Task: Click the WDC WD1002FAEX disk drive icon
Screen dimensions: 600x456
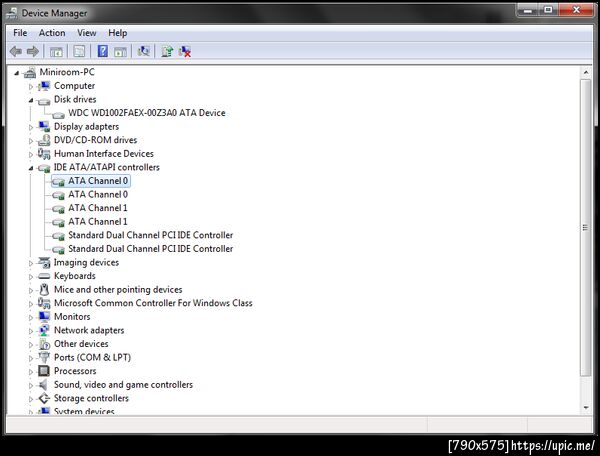Action: [x=58, y=114]
